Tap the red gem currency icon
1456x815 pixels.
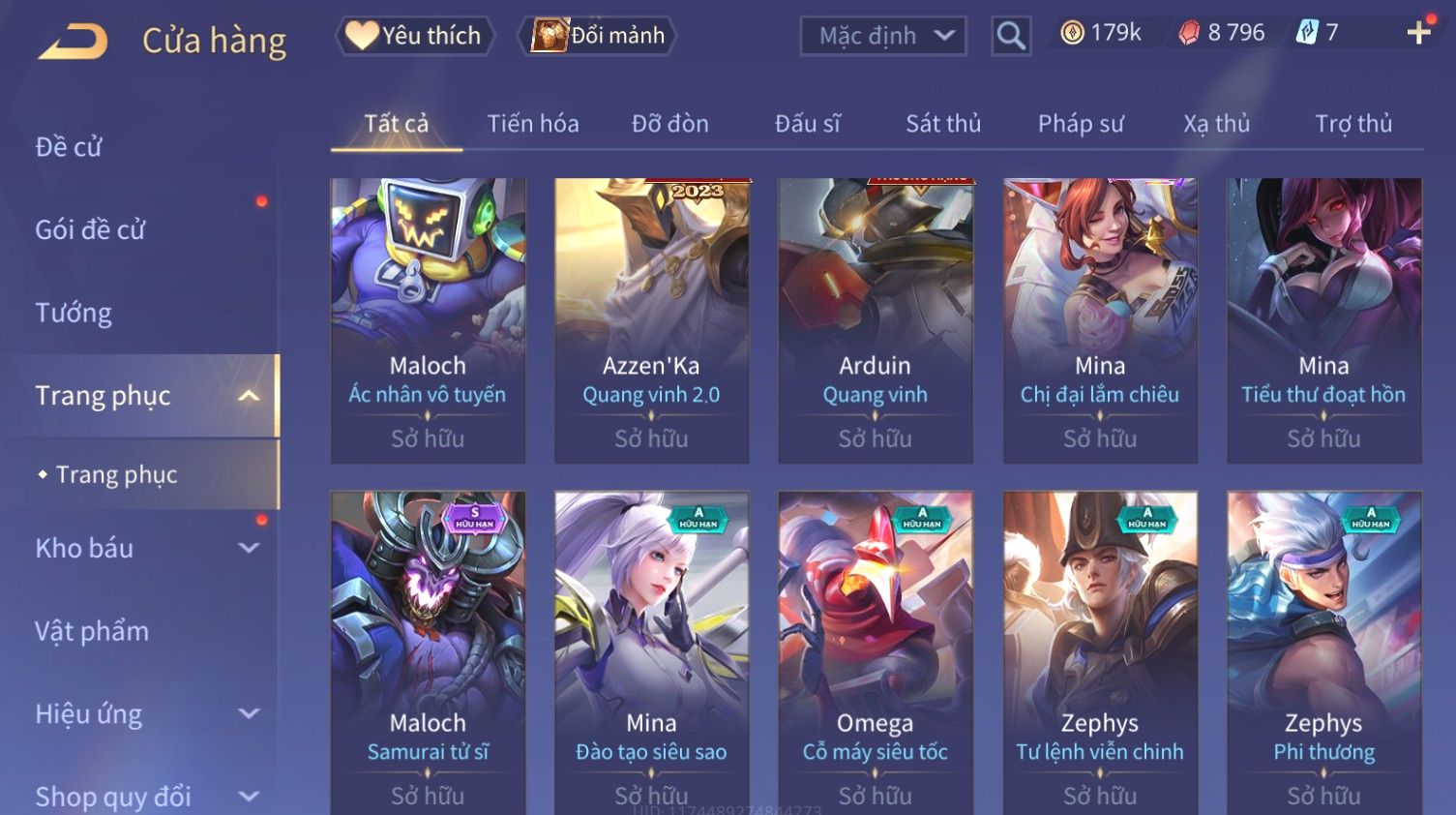tap(1189, 33)
